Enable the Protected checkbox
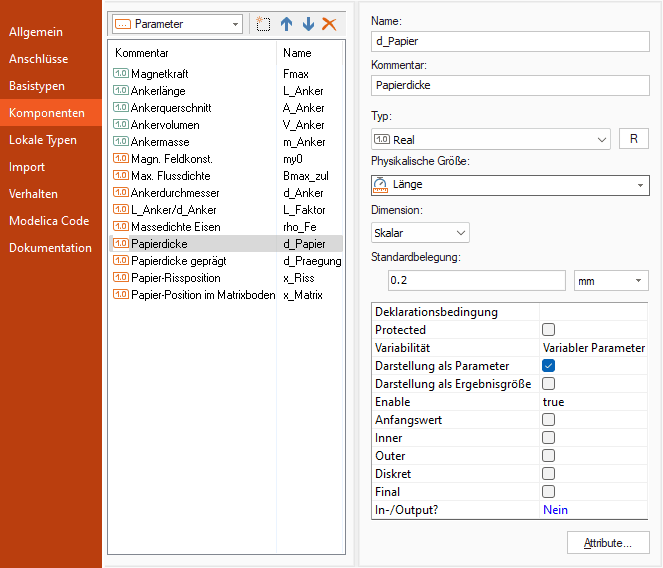Image resolution: width=663 pixels, height=568 pixels. tap(548, 330)
